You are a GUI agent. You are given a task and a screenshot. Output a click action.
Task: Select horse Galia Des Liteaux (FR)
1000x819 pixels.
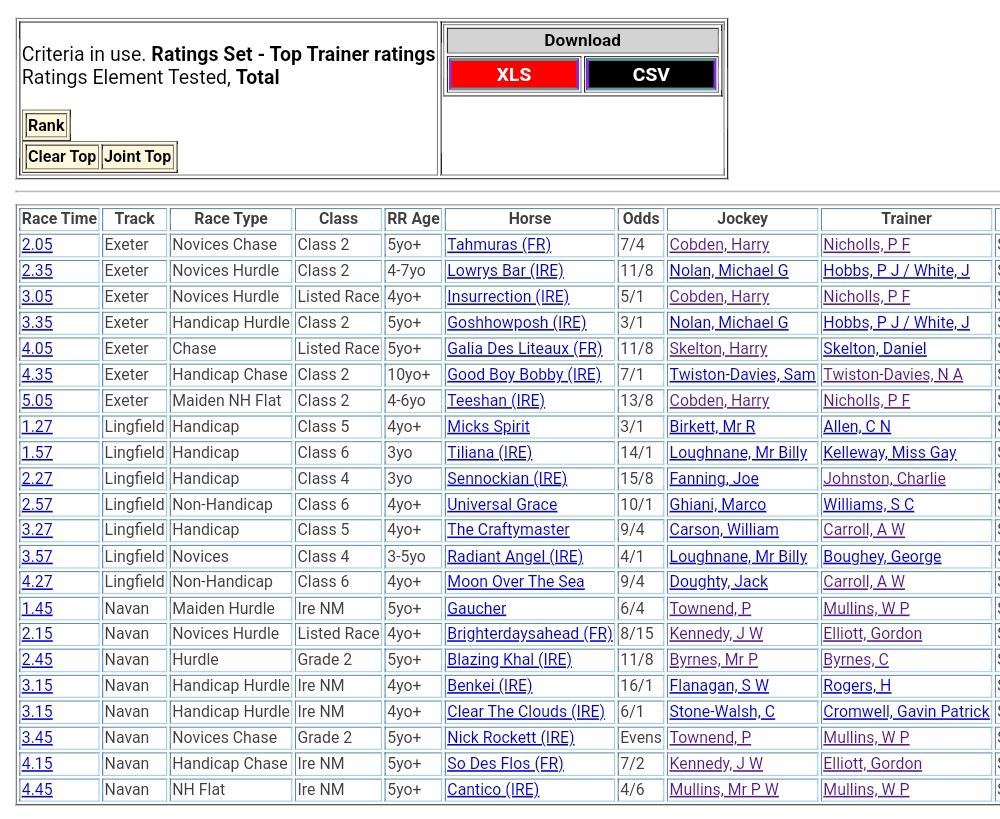[x=524, y=349]
